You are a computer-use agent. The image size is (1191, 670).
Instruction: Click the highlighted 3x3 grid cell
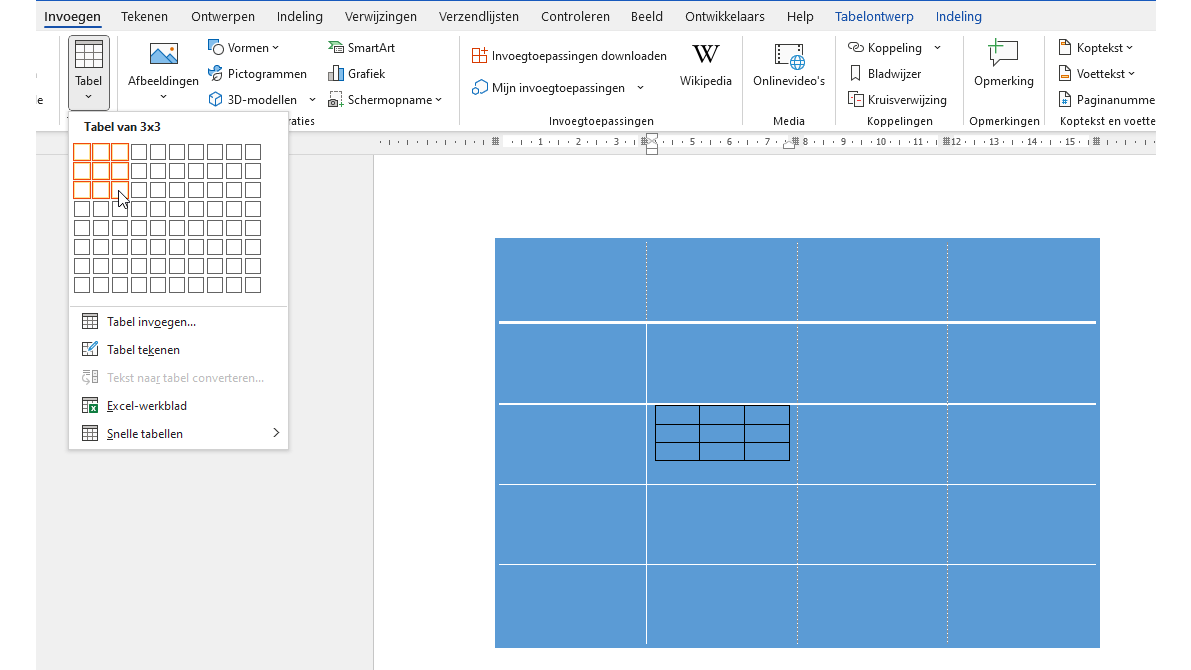(x=120, y=190)
